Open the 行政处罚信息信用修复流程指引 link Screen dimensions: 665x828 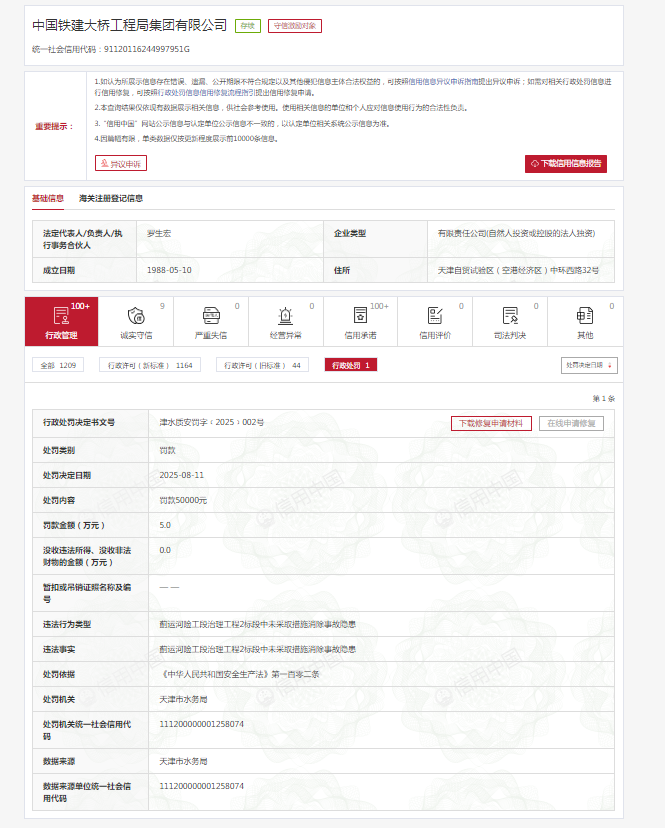coord(207,93)
